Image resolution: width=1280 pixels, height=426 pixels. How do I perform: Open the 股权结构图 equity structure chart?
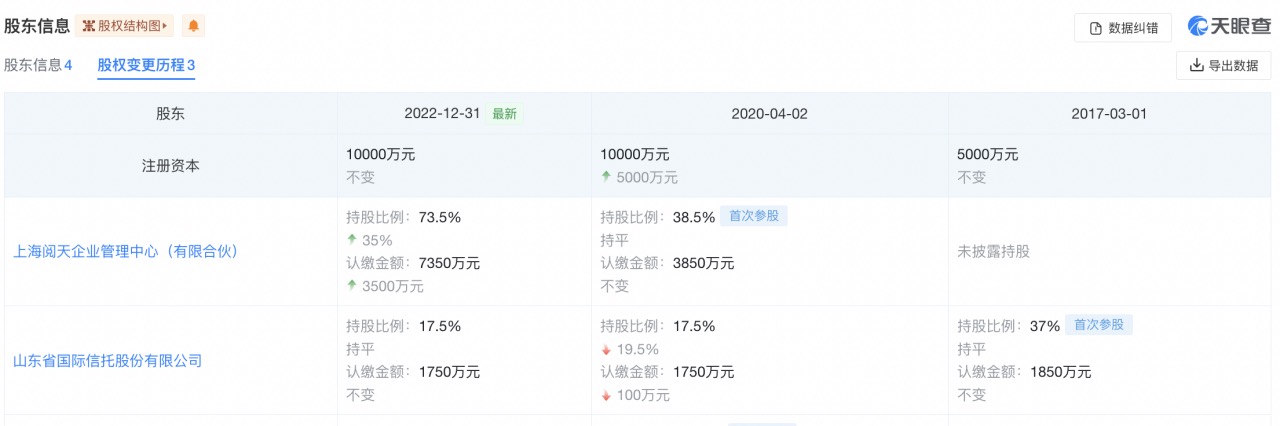[125, 26]
